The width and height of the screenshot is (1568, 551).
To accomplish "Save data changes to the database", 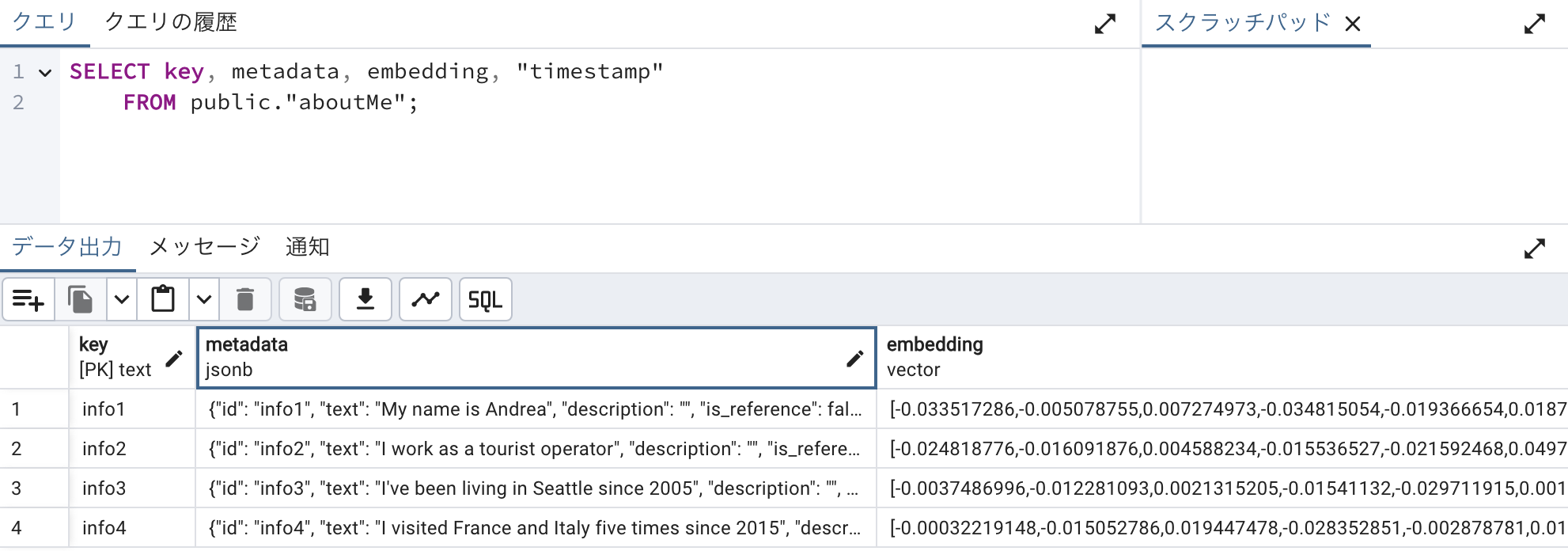I will (305, 299).
